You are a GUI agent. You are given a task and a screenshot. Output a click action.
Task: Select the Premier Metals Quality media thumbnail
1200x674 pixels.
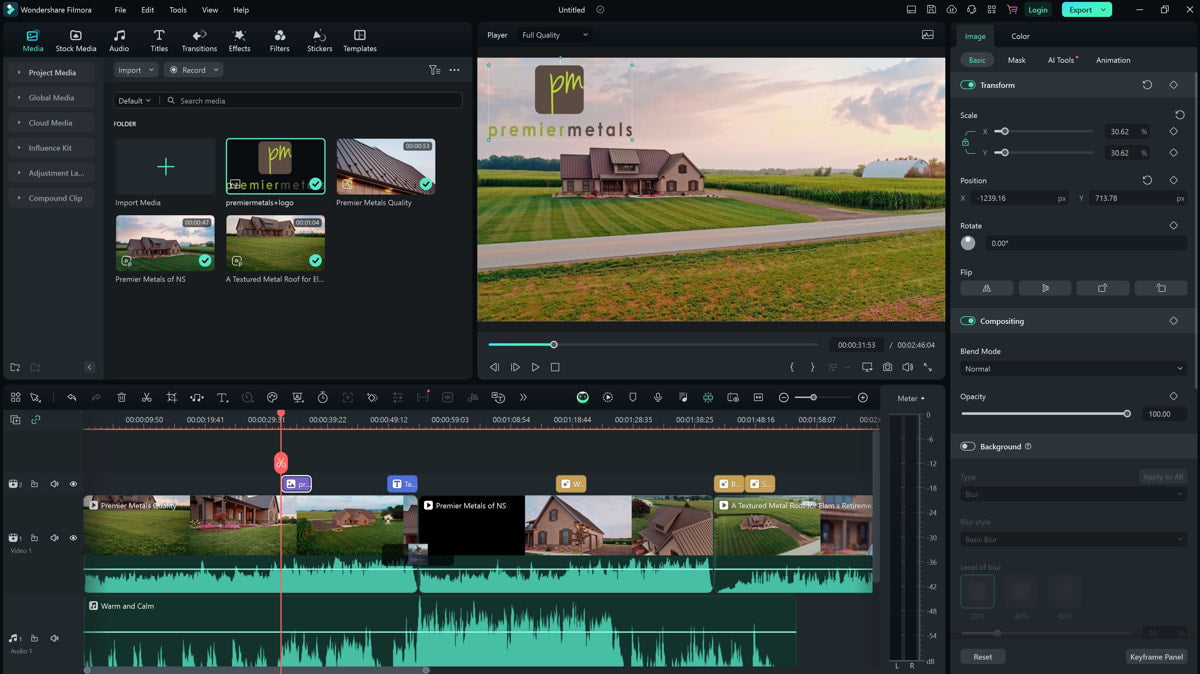385,166
